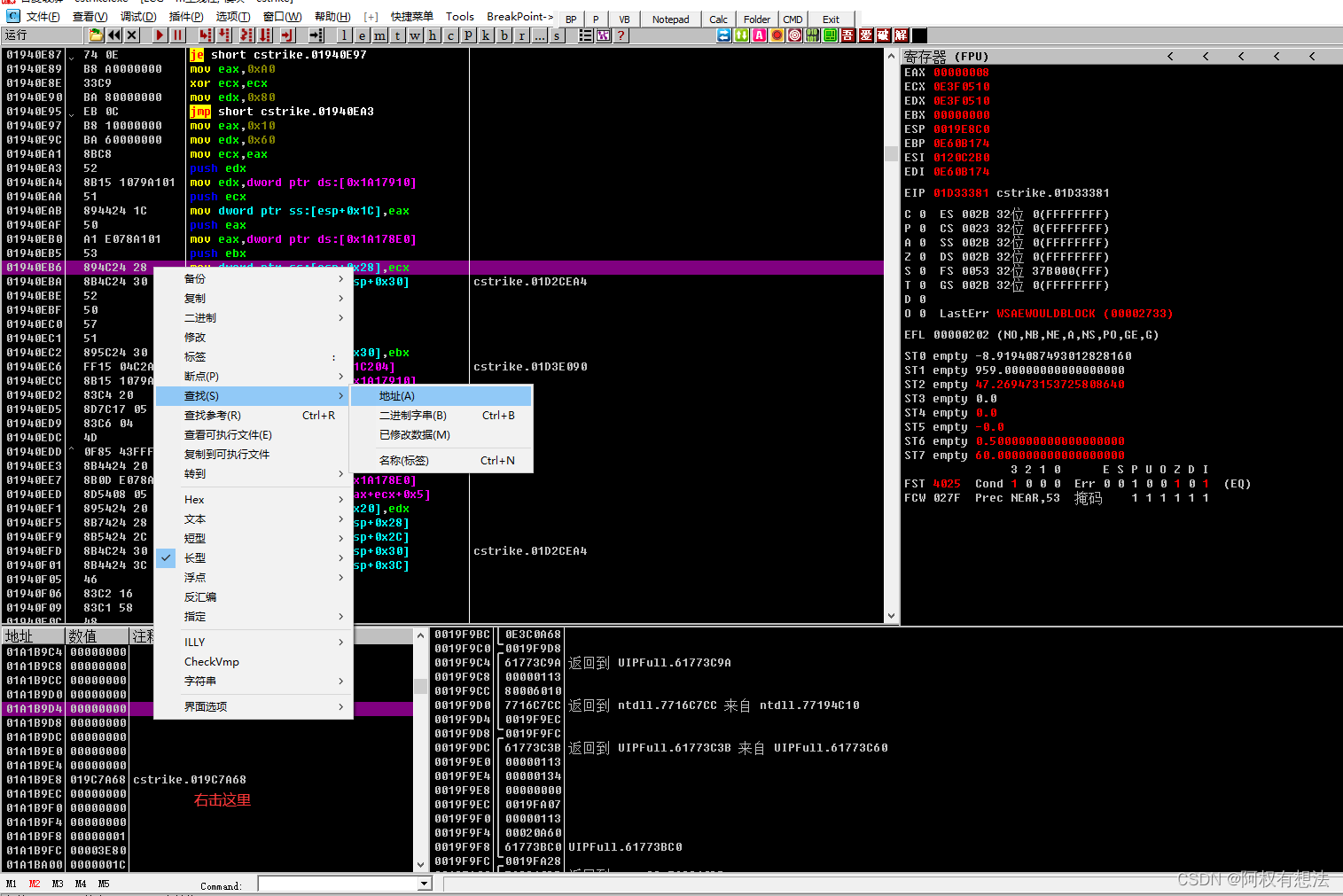Click the 地址 column header in dump
Viewport: 1343px width, 896px height.
coord(33,635)
